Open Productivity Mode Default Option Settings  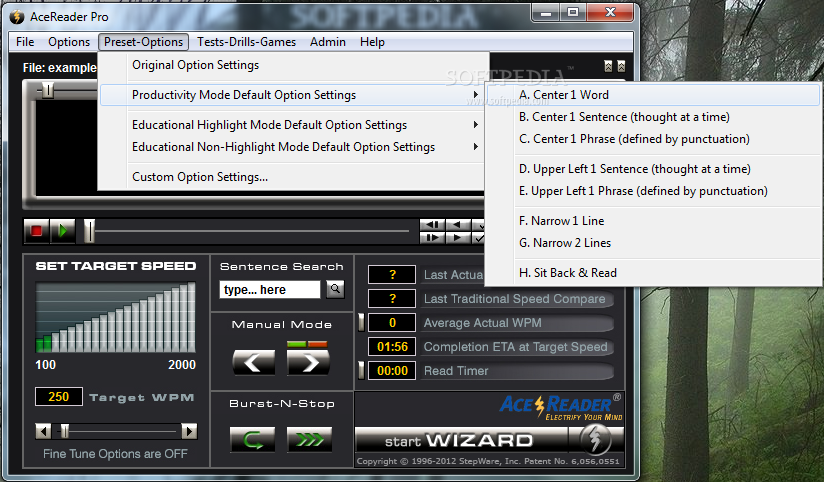coord(292,95)
